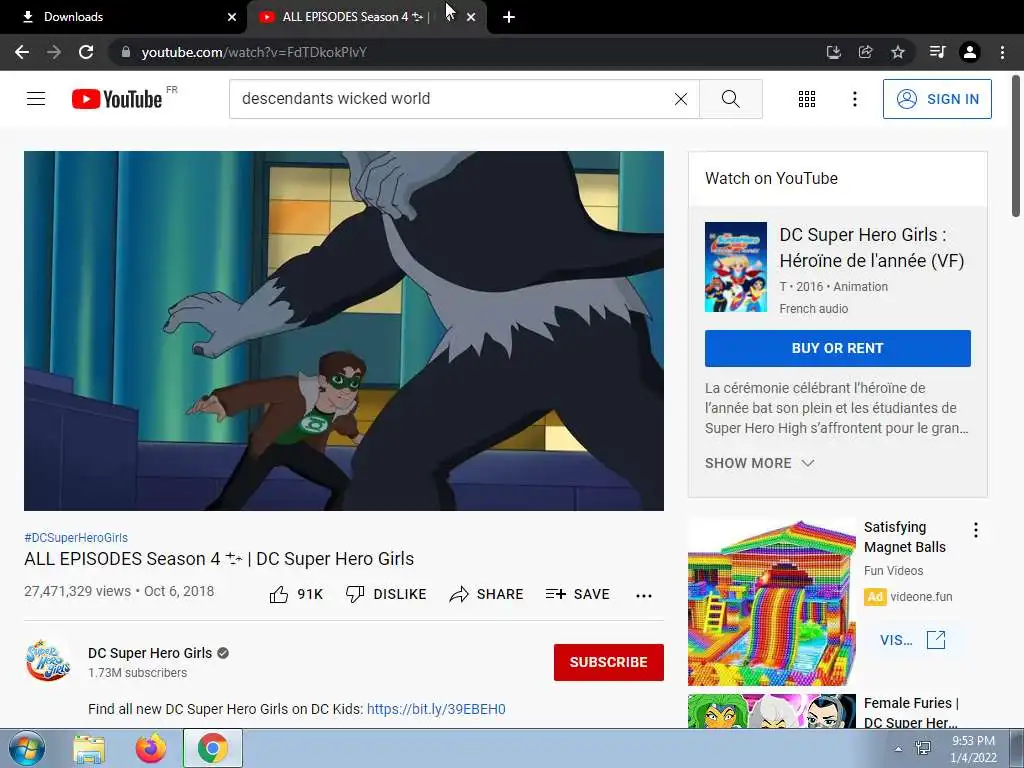
Task: Save video to playlist with SAVE
Action: [x=577, y=594]
